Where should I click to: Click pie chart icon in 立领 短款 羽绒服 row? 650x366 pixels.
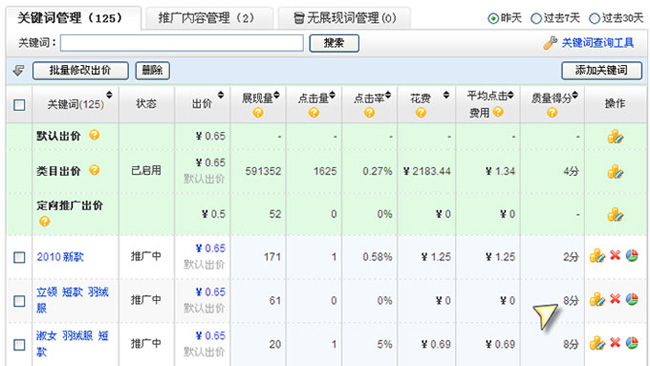coord(632,299)
